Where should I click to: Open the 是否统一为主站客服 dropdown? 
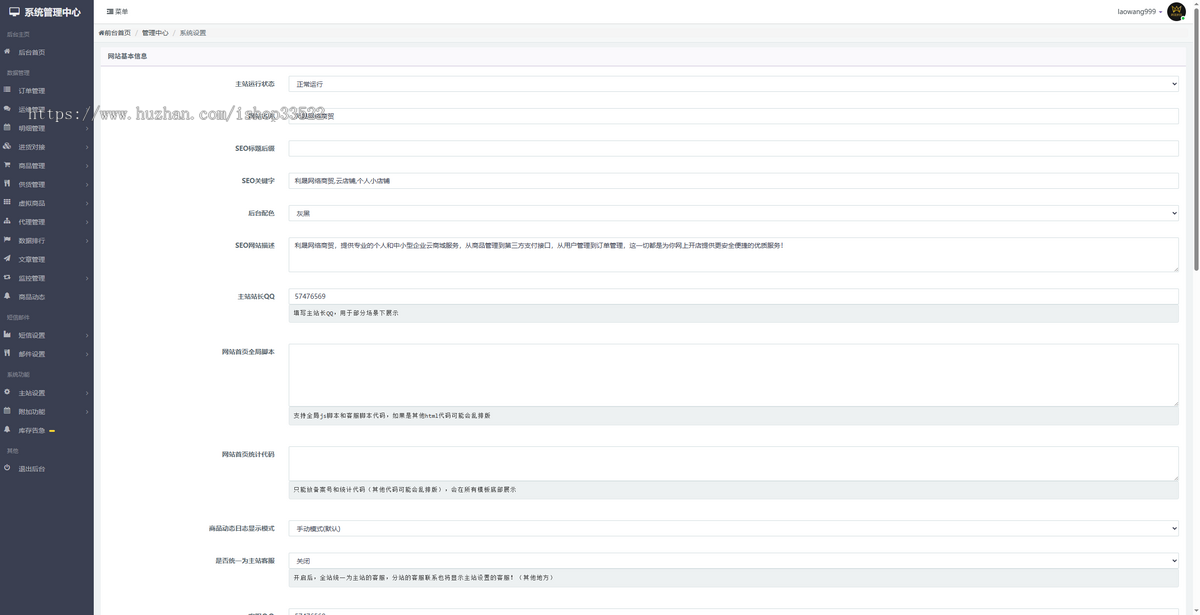click(733, 561)
